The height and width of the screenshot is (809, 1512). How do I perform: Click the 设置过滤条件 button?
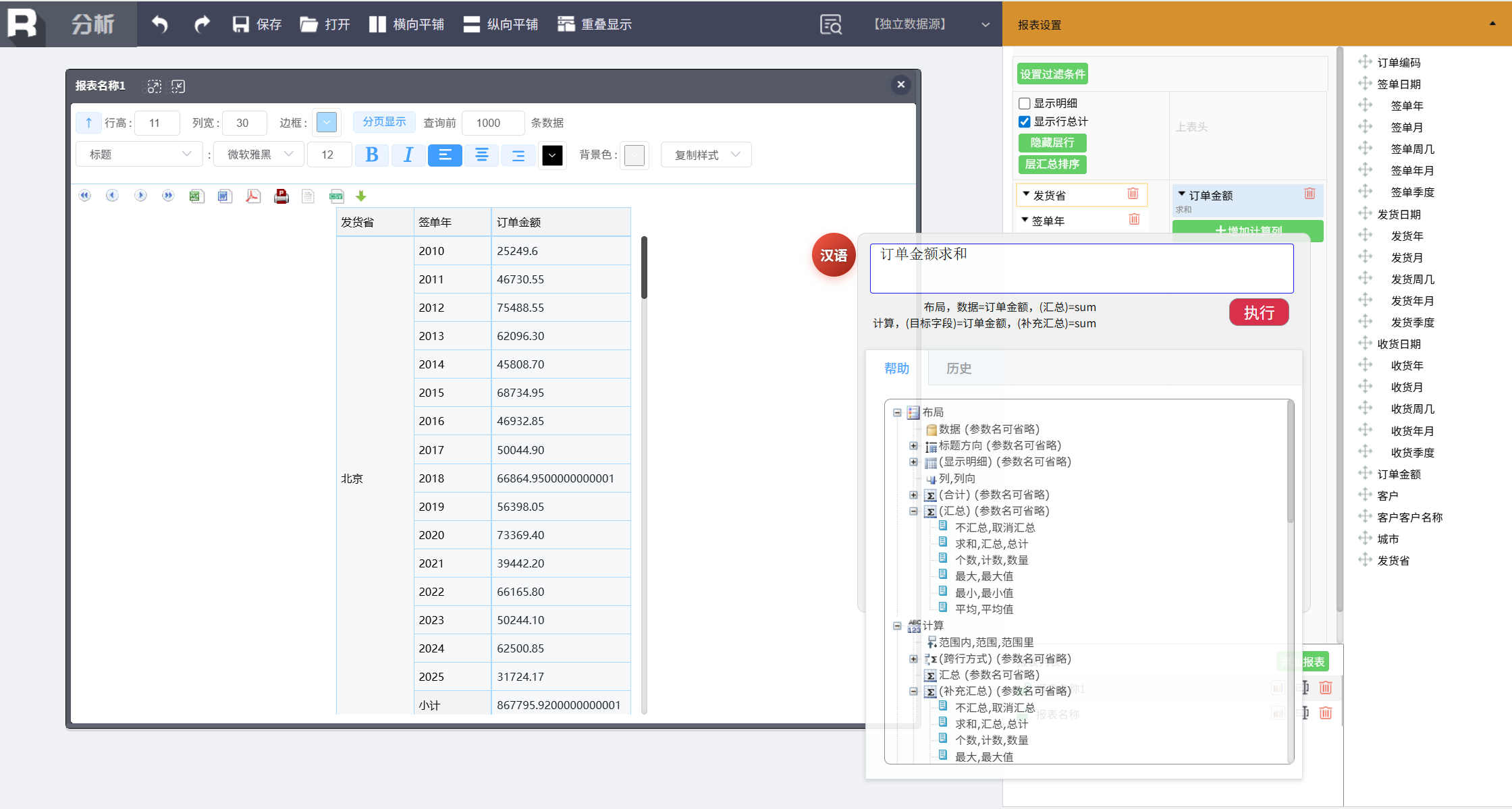(1052, 74)
